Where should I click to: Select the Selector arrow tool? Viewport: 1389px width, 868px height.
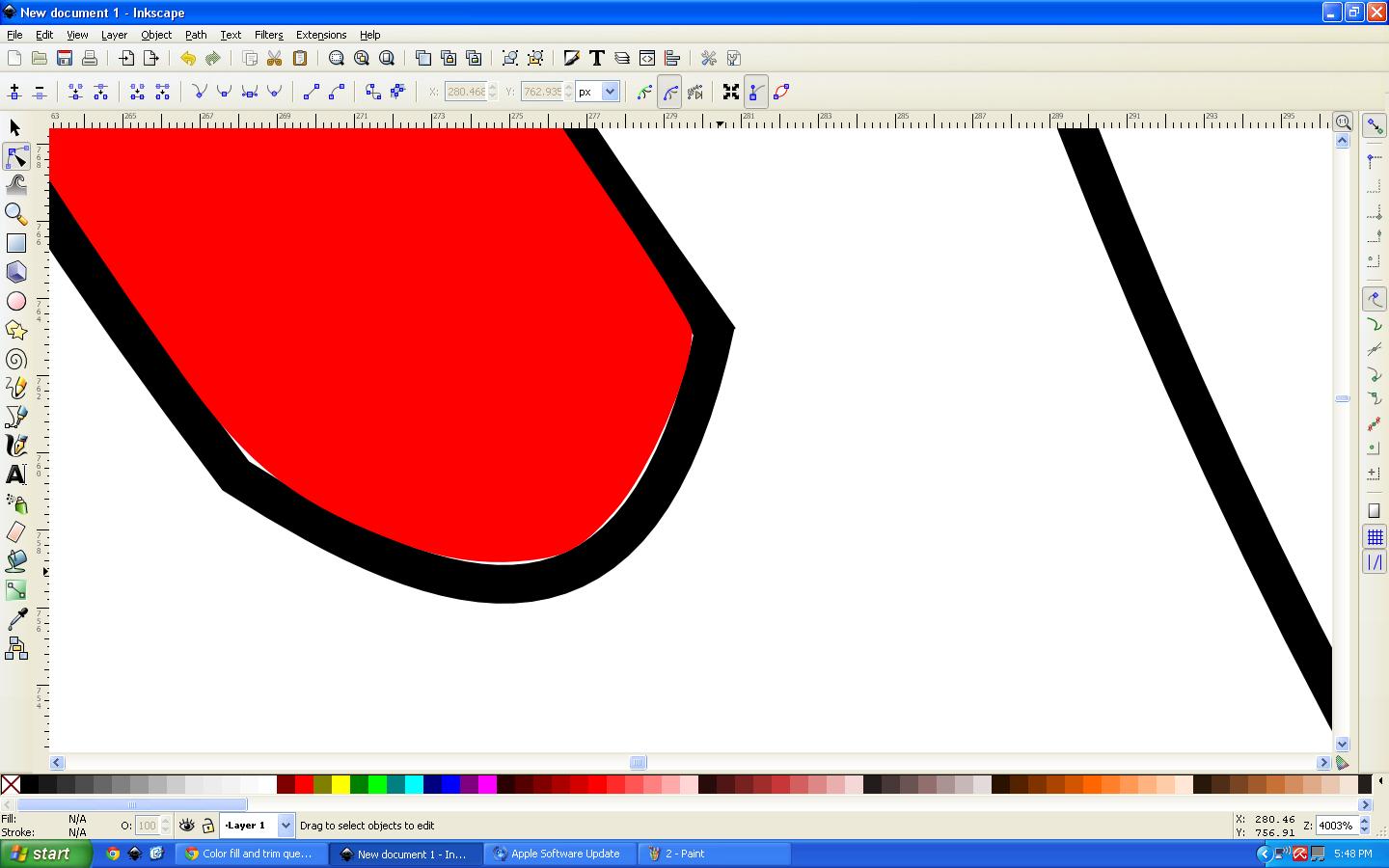15,127
